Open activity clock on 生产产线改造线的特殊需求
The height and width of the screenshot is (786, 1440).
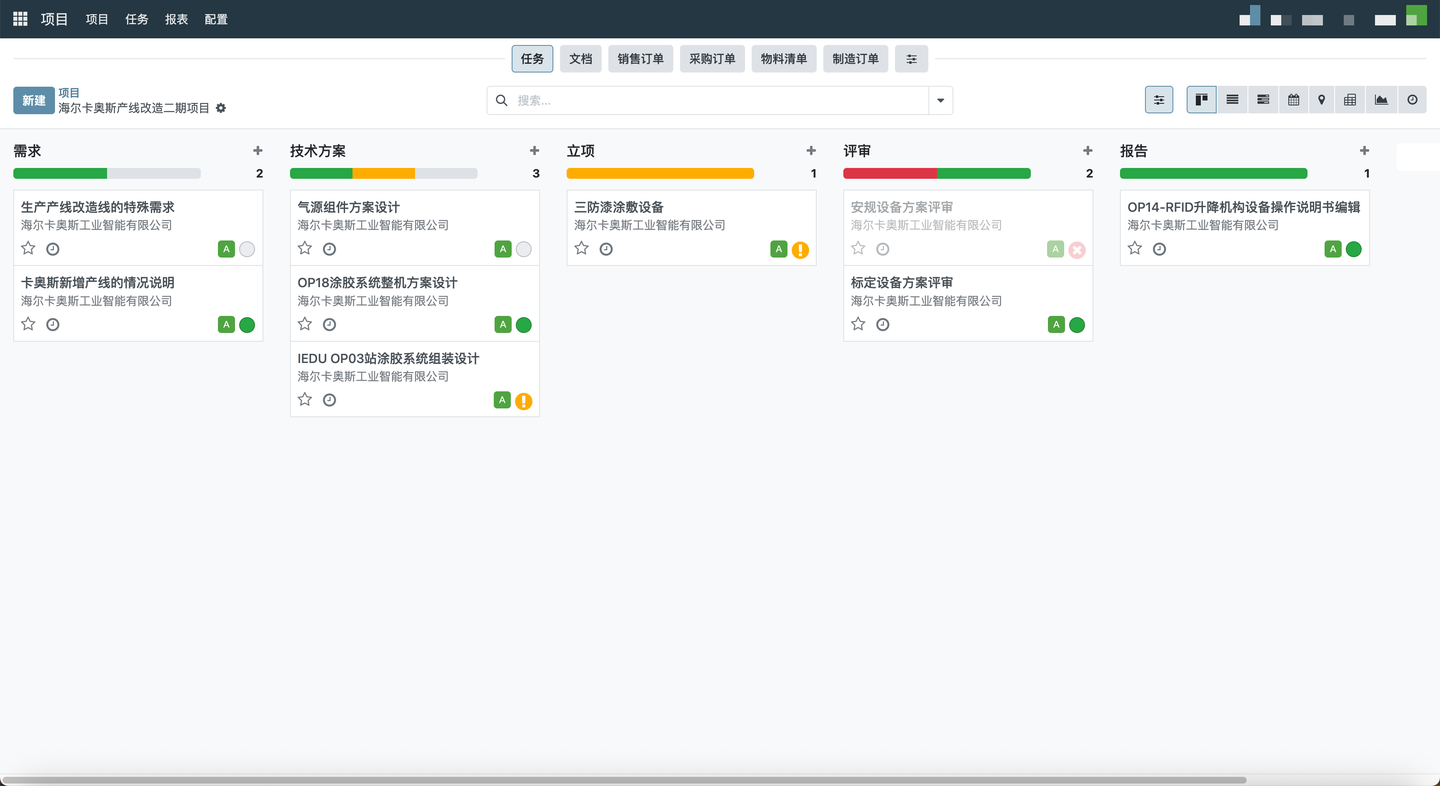tap(53, 249)
